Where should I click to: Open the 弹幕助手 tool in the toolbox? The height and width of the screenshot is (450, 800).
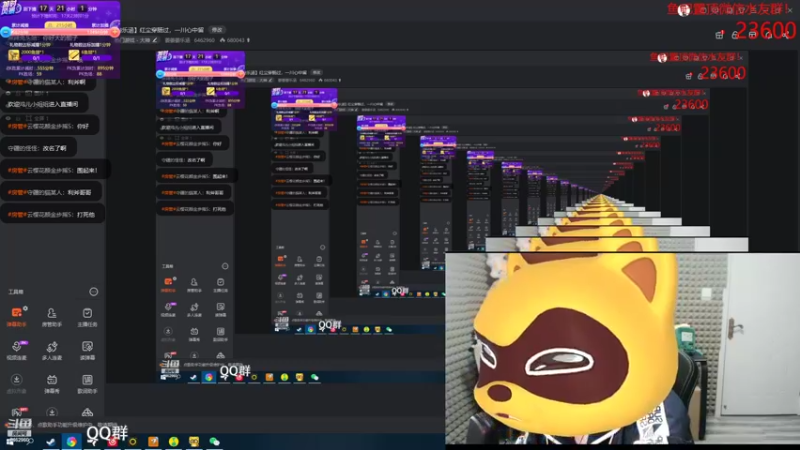pyautogui.click(x=17, y=316)
